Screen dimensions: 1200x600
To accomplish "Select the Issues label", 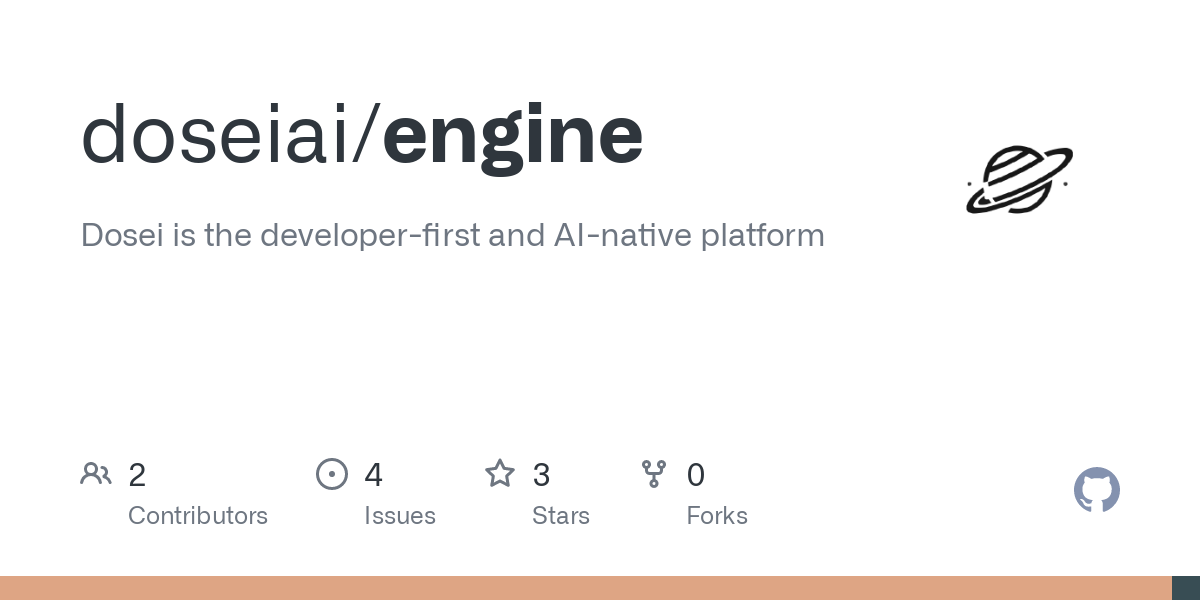I will pos(400,516).
